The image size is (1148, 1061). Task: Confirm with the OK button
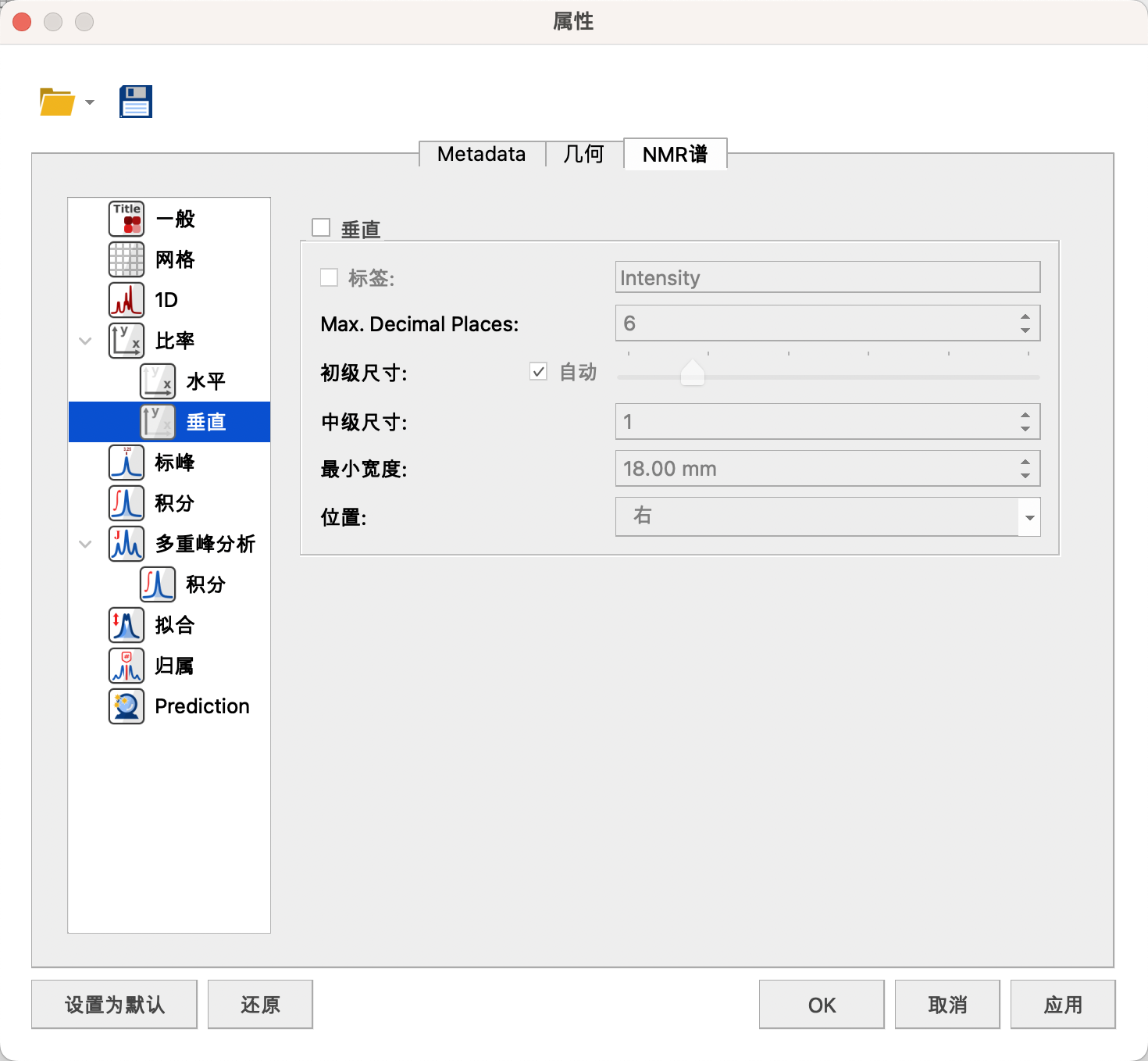(822, 1005)
